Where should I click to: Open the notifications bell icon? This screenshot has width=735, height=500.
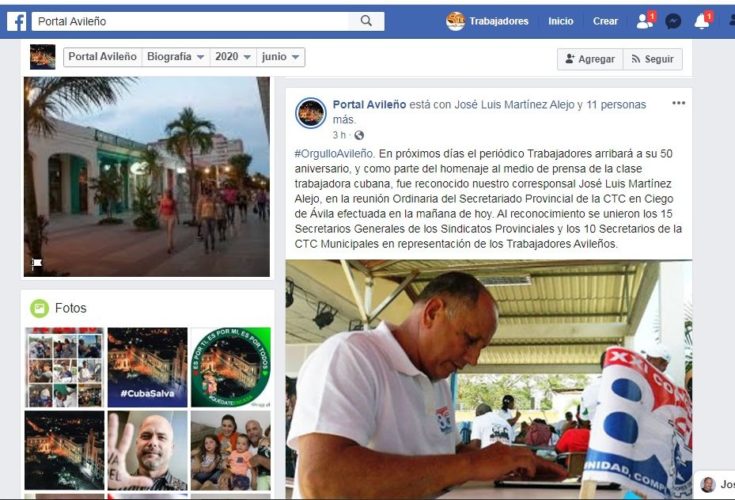pyautogui.click(x=702, y=21)
